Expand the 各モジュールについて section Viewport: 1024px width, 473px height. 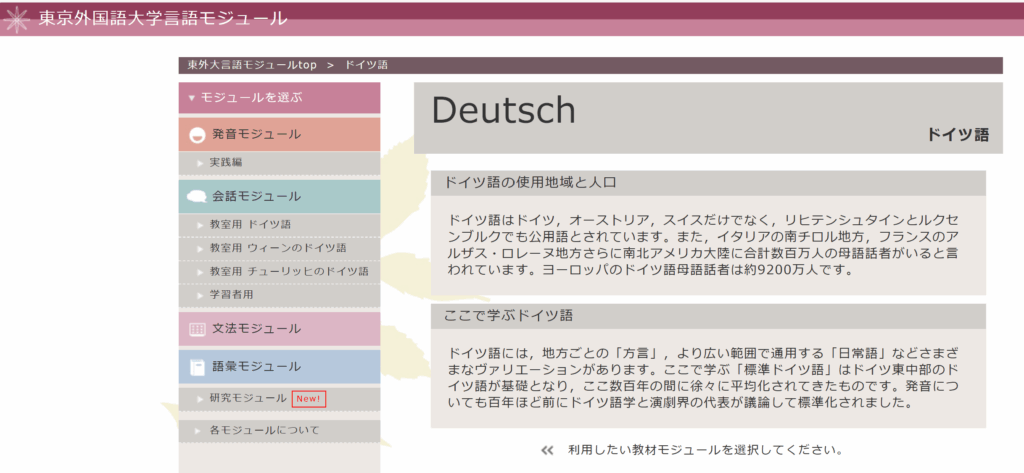(x=198, y=431)
